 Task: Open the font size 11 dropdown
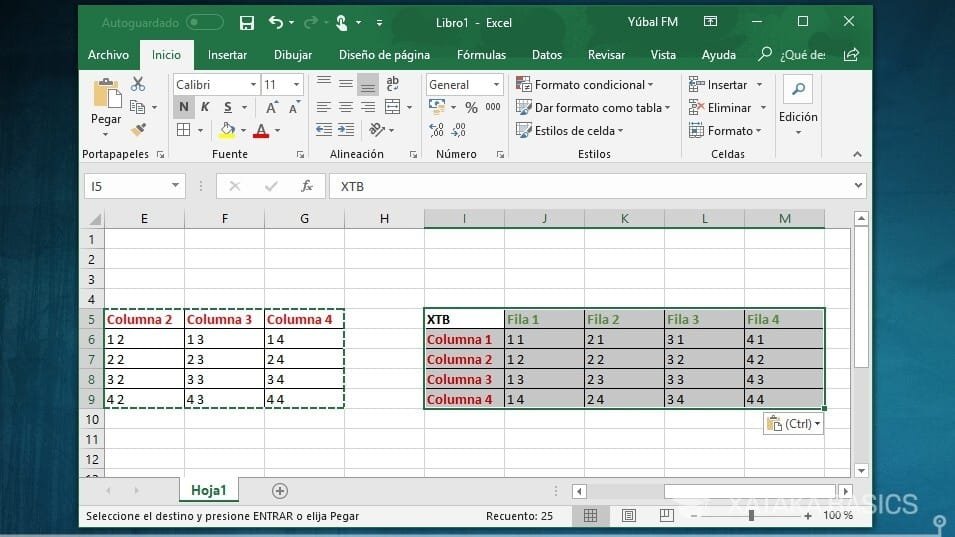pos(296,85)
